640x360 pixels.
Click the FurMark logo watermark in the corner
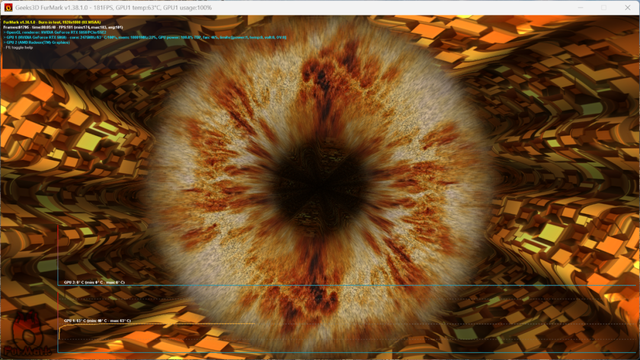coord(27,334)
